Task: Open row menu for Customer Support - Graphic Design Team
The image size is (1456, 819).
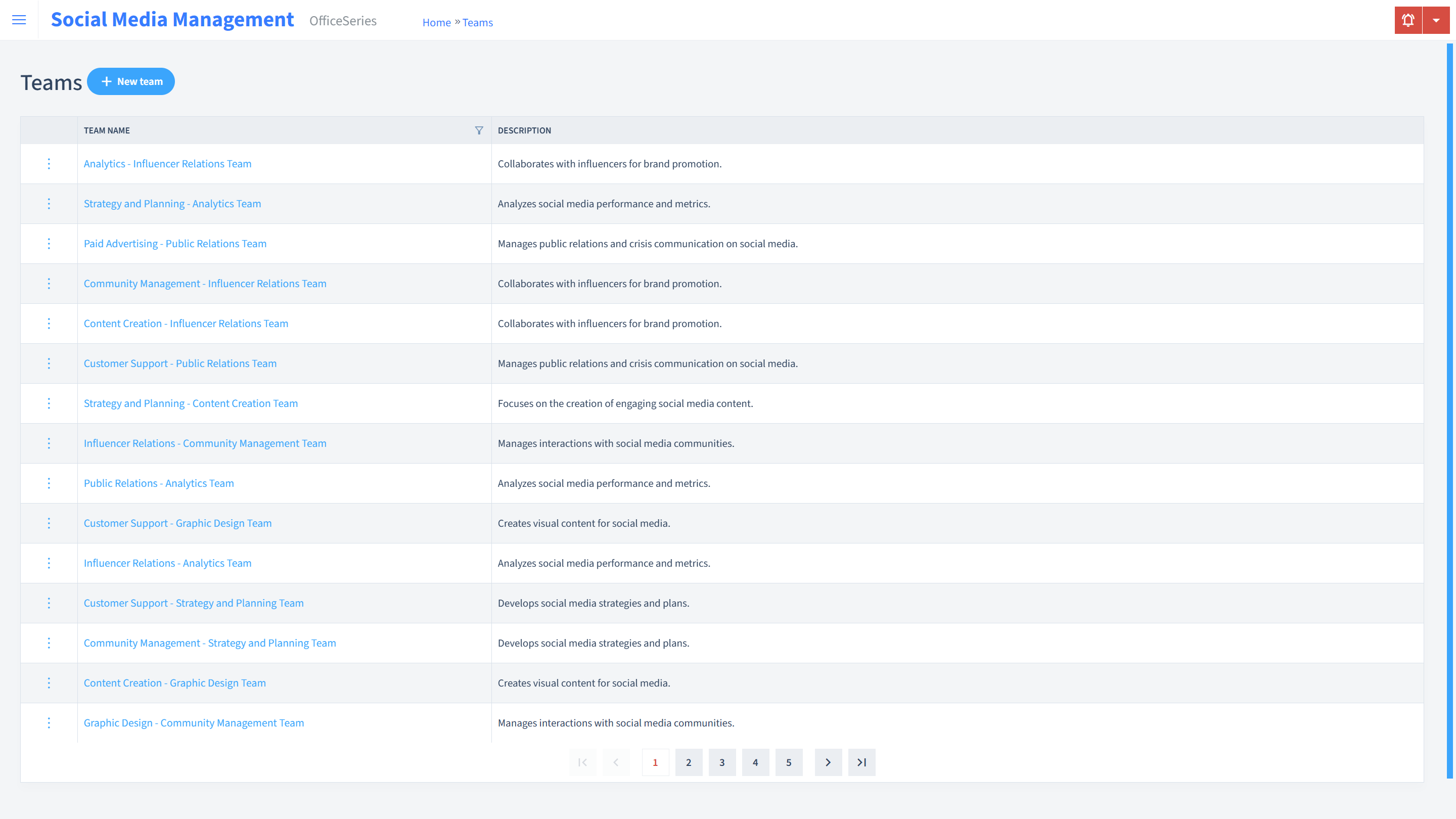Action: (49, 523)
